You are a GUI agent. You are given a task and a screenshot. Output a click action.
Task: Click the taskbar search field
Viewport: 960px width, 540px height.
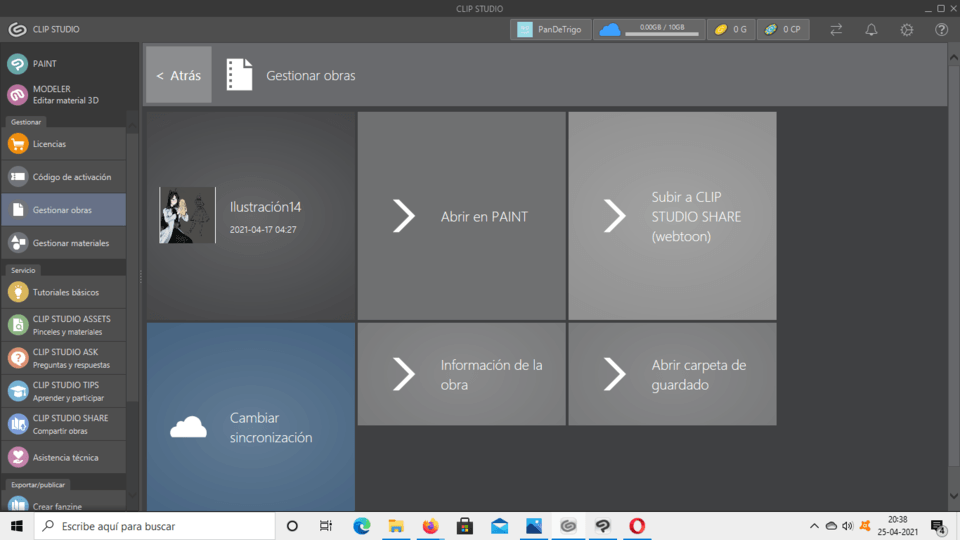click(x=154, y=526)
